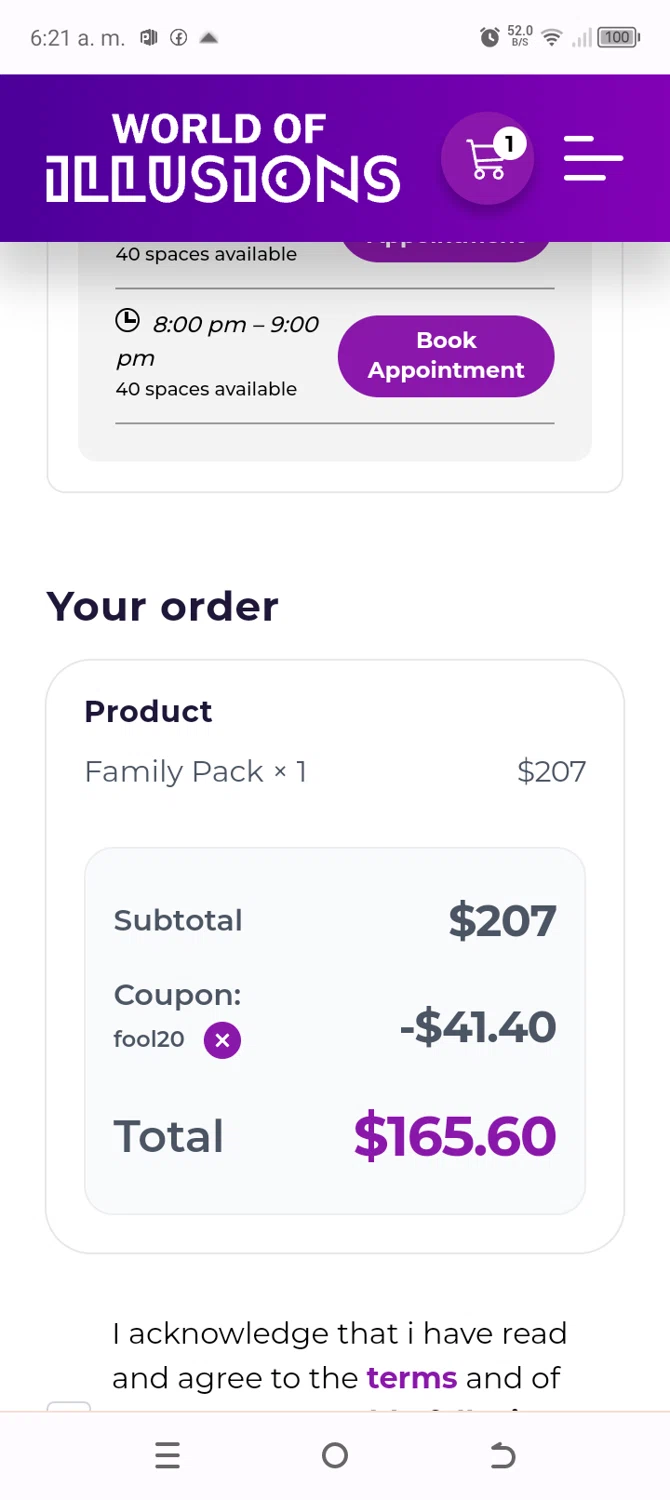670x1500 pixels.
Task: Tap the Facebook notification icon
Action: (x=179, y=38)
